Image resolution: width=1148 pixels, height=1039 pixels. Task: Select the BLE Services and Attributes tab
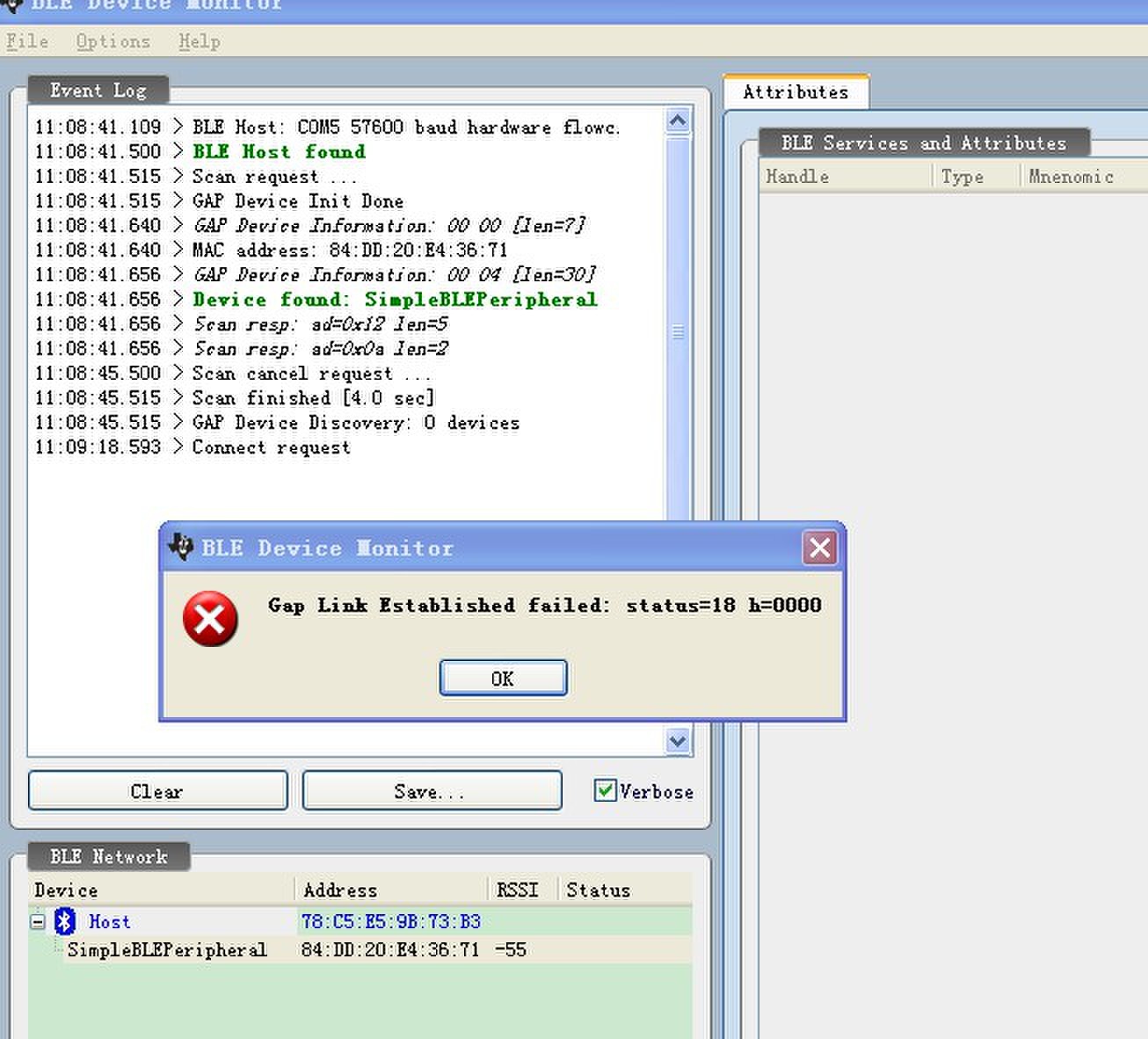[924, 142]
